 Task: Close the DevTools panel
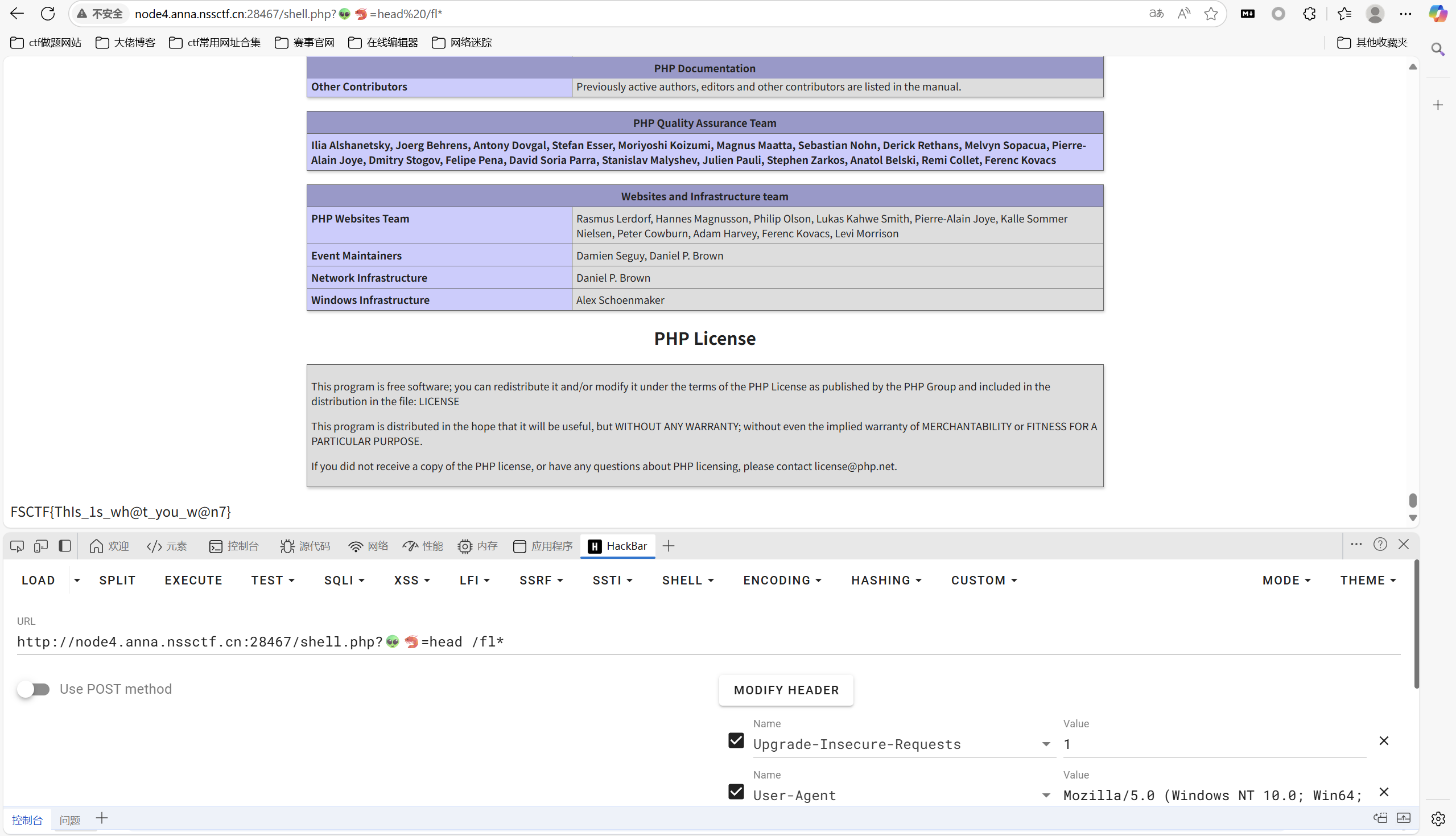coord(1404,544)
